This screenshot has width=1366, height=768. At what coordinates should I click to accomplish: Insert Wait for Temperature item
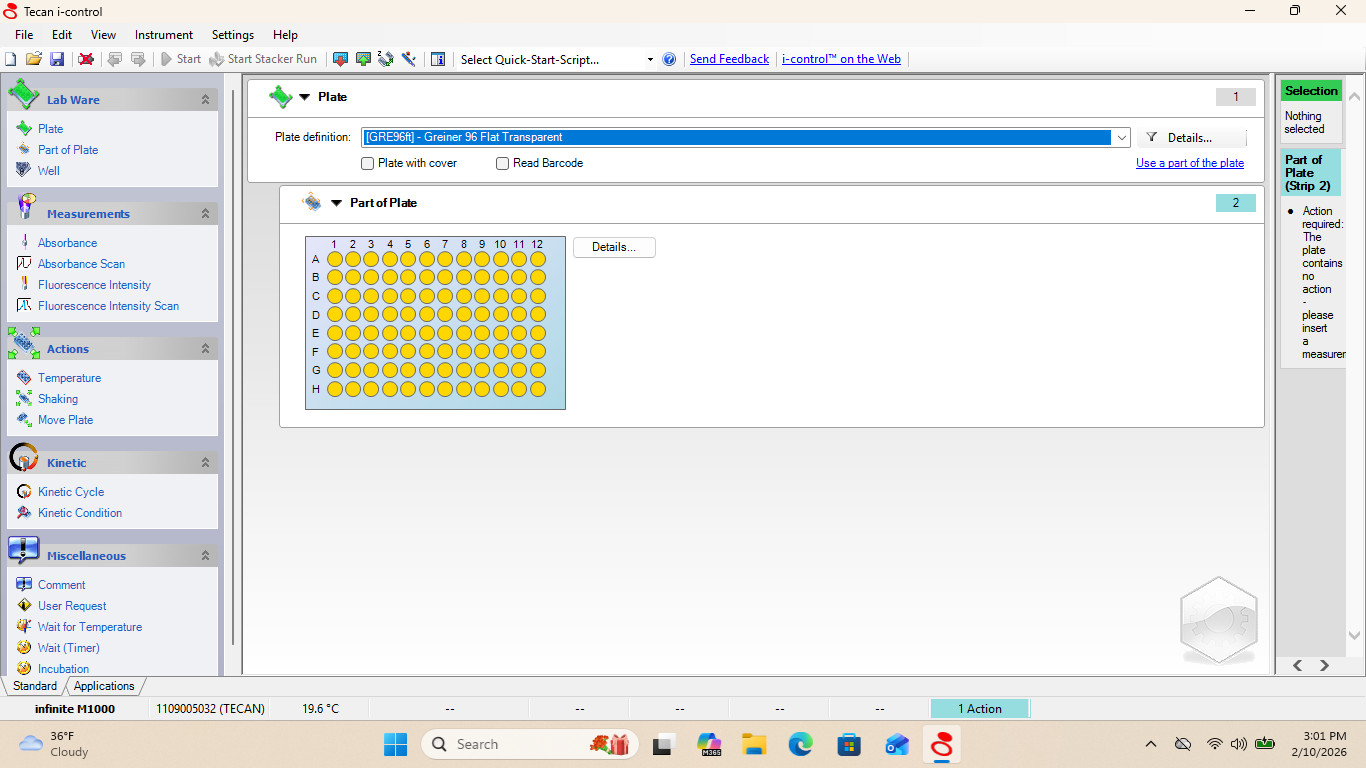tap(90, 627)
